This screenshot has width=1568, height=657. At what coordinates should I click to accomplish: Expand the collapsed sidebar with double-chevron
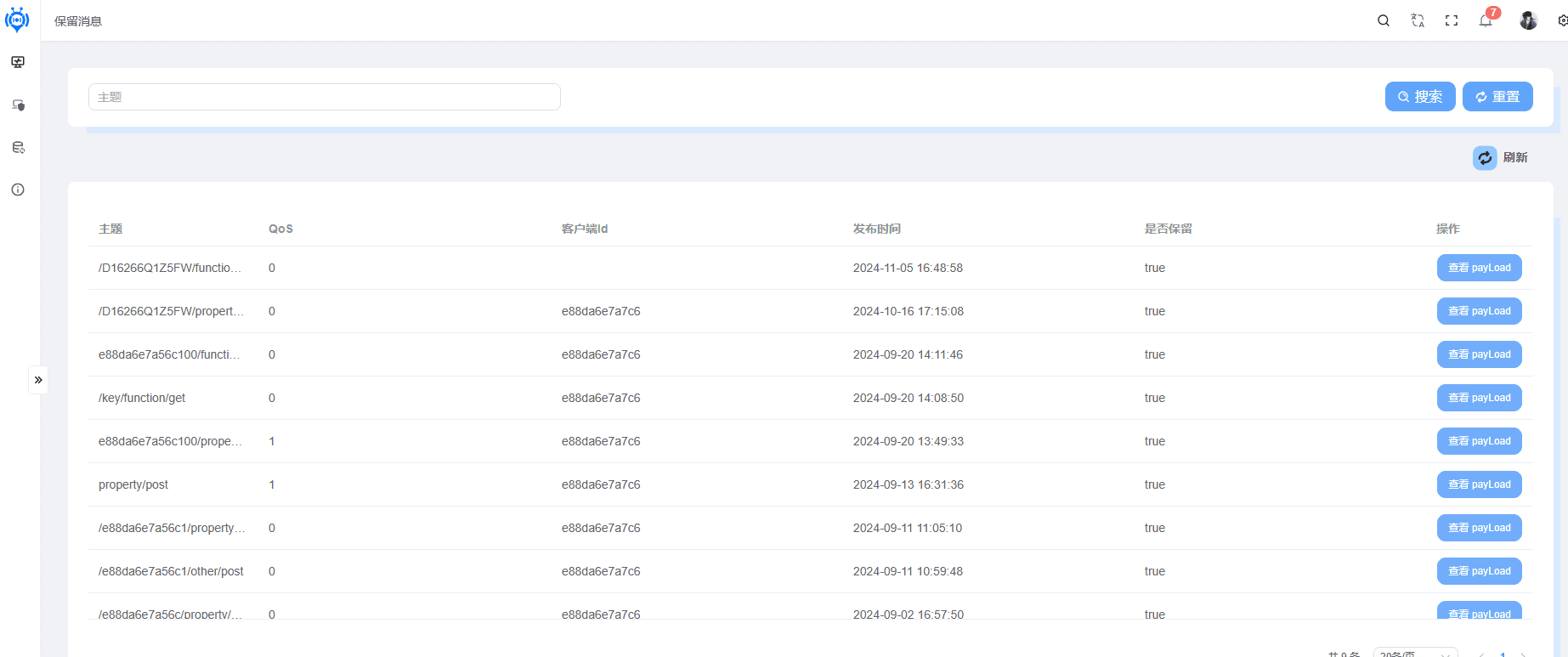pyautogui.click(x=38, y=380)
